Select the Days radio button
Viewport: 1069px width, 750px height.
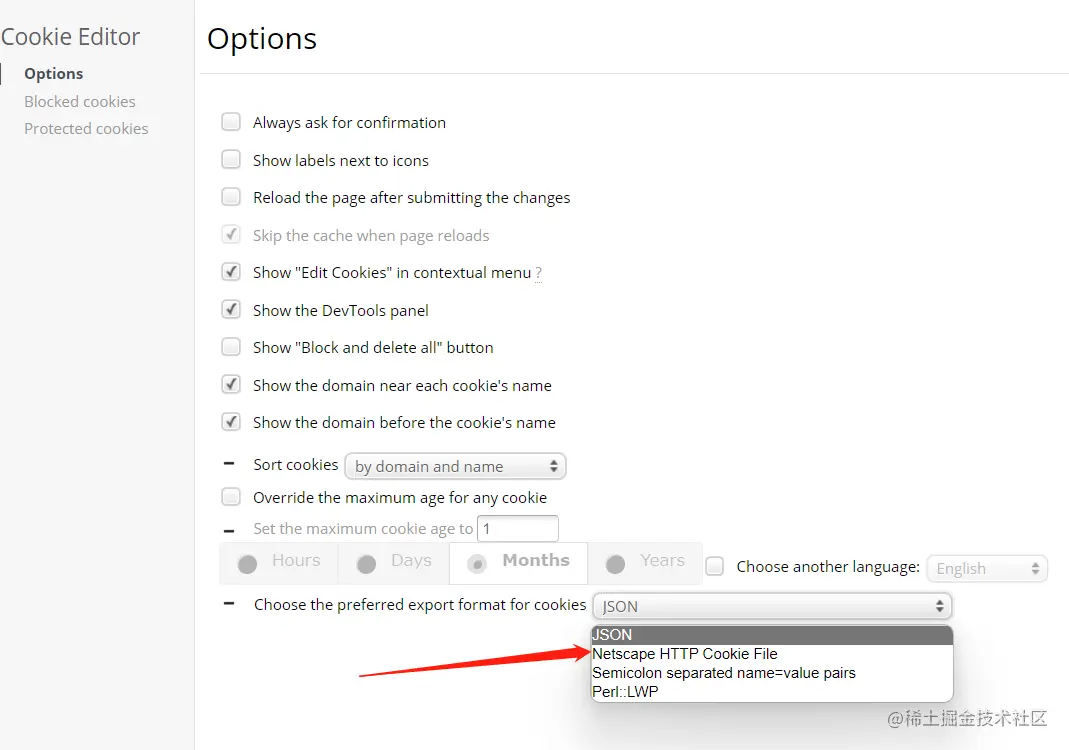coord(367,564)
